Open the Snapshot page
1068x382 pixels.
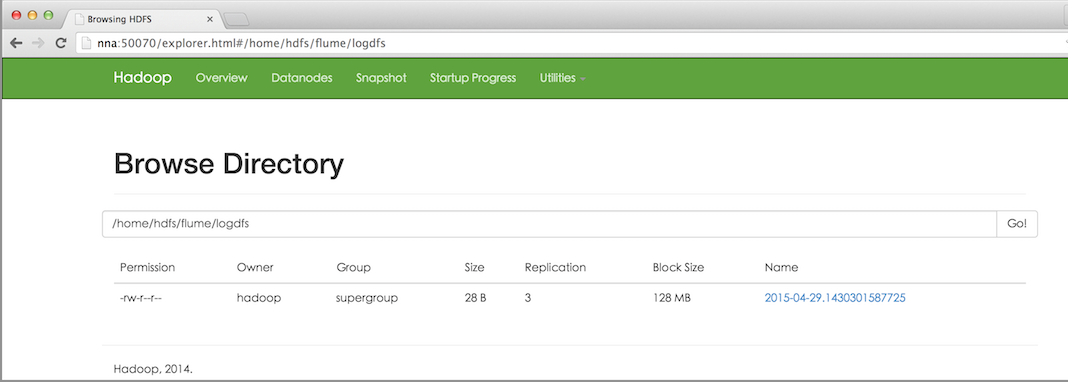[x=381, y=78]
